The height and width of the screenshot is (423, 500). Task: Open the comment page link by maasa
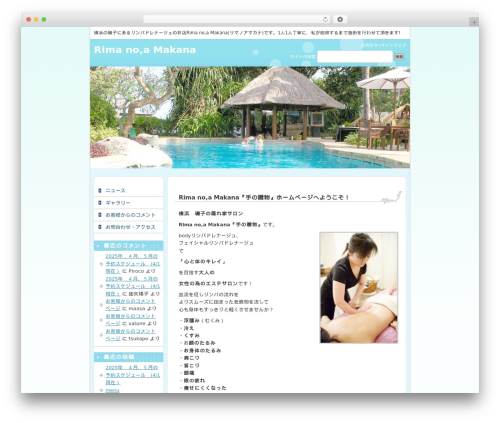tap(130, 305)
